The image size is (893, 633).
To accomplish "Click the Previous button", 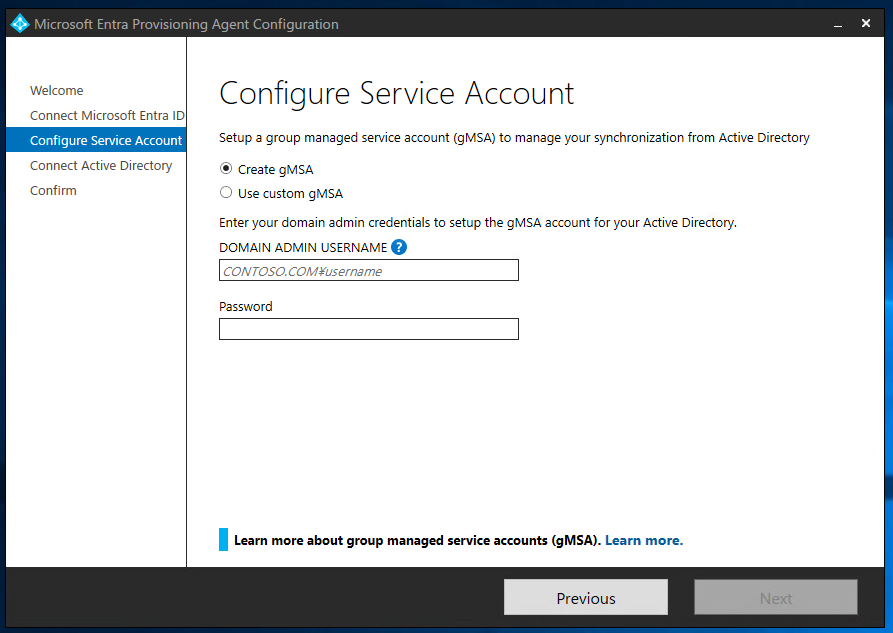I will coord(585,597).
